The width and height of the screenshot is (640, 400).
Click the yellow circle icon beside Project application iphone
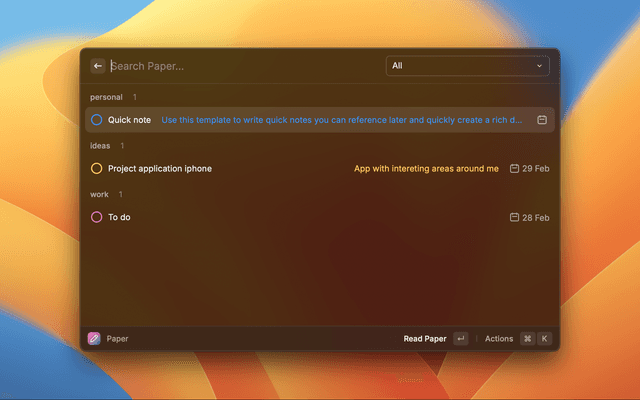tap(97, 169)
